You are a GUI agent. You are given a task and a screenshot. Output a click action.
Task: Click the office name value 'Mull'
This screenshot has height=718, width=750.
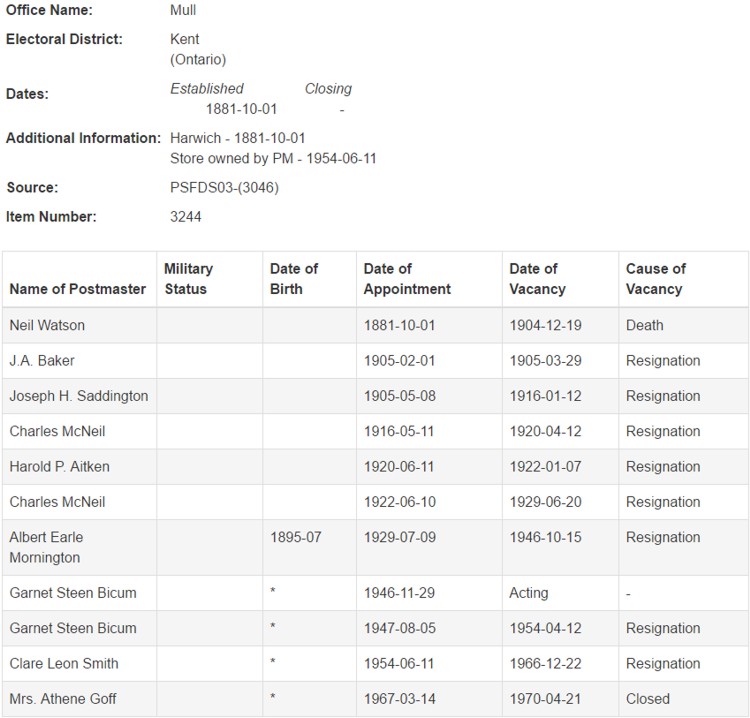coord(183,10)
